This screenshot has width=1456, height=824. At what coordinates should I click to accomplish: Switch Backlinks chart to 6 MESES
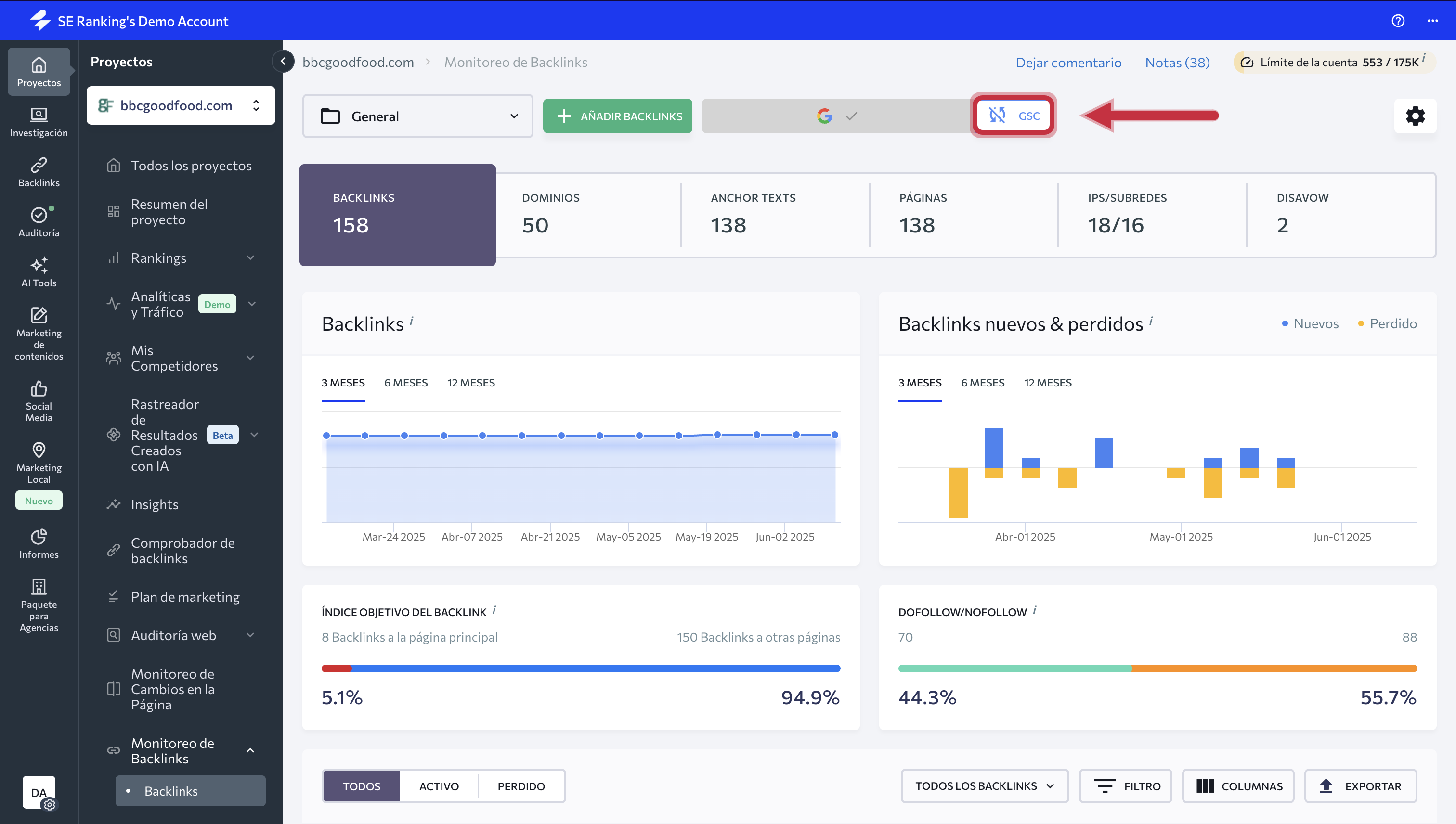point(406,383)
